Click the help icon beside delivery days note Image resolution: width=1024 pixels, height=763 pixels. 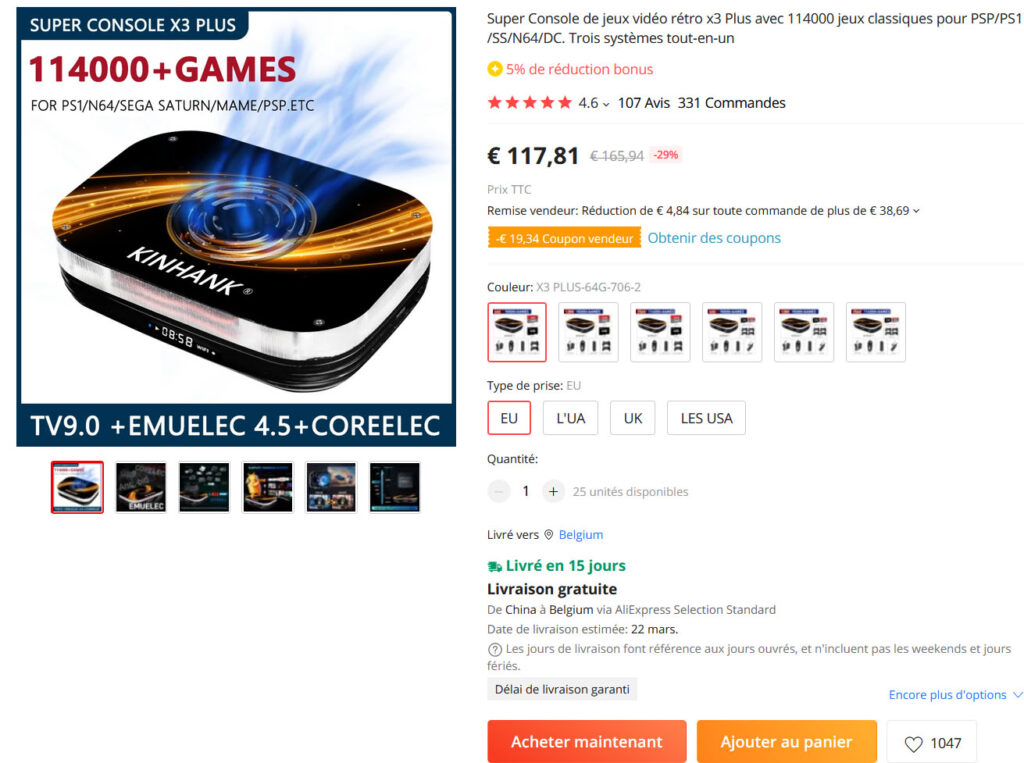(x=495, y=649)
